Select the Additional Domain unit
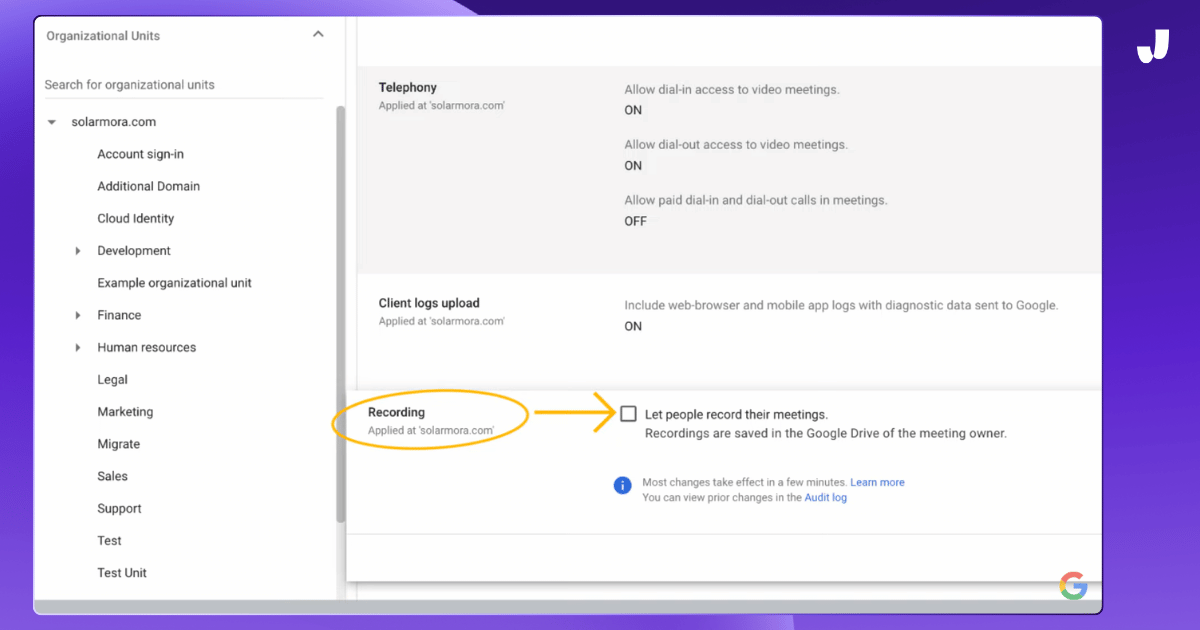This screenshot has width=1200, height=630. click(x=148, y=186)
